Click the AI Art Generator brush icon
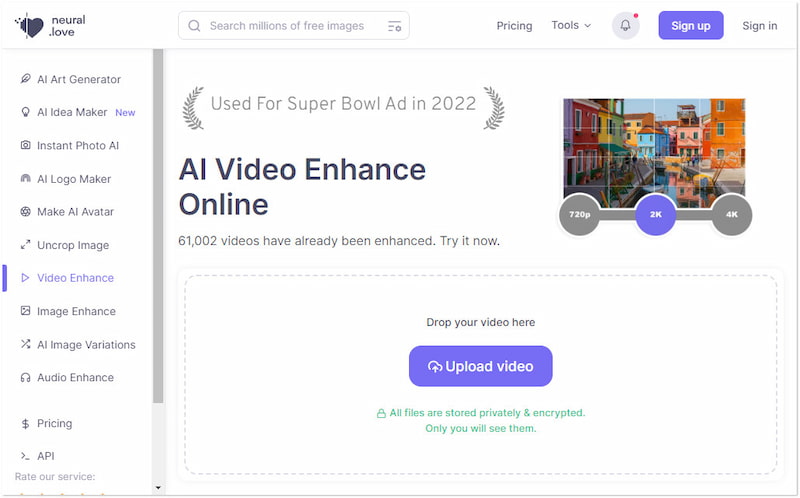Image resolution: width=800 pixels, height=498 pixels. click(25, 79)
